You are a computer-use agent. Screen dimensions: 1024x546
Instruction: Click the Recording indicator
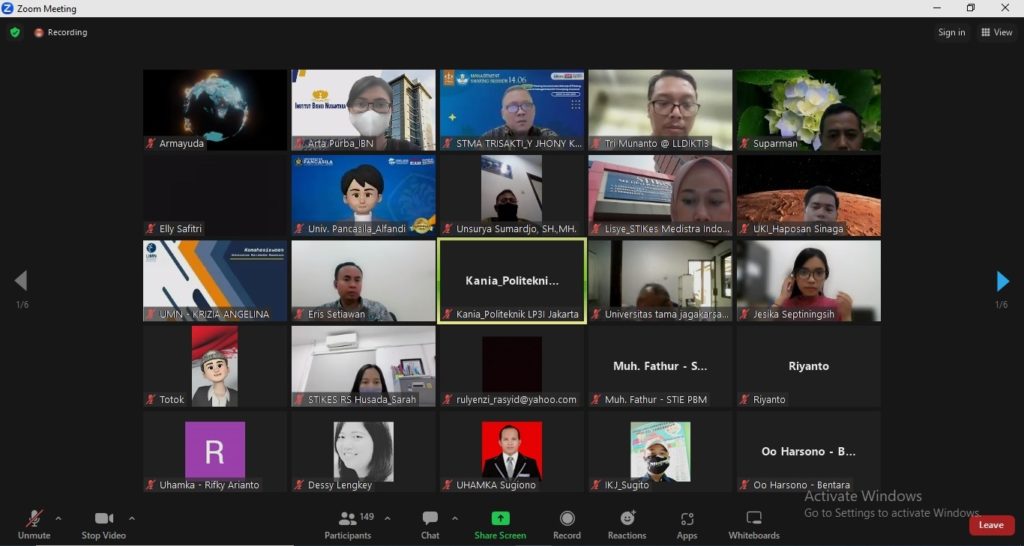coord(61,32)
